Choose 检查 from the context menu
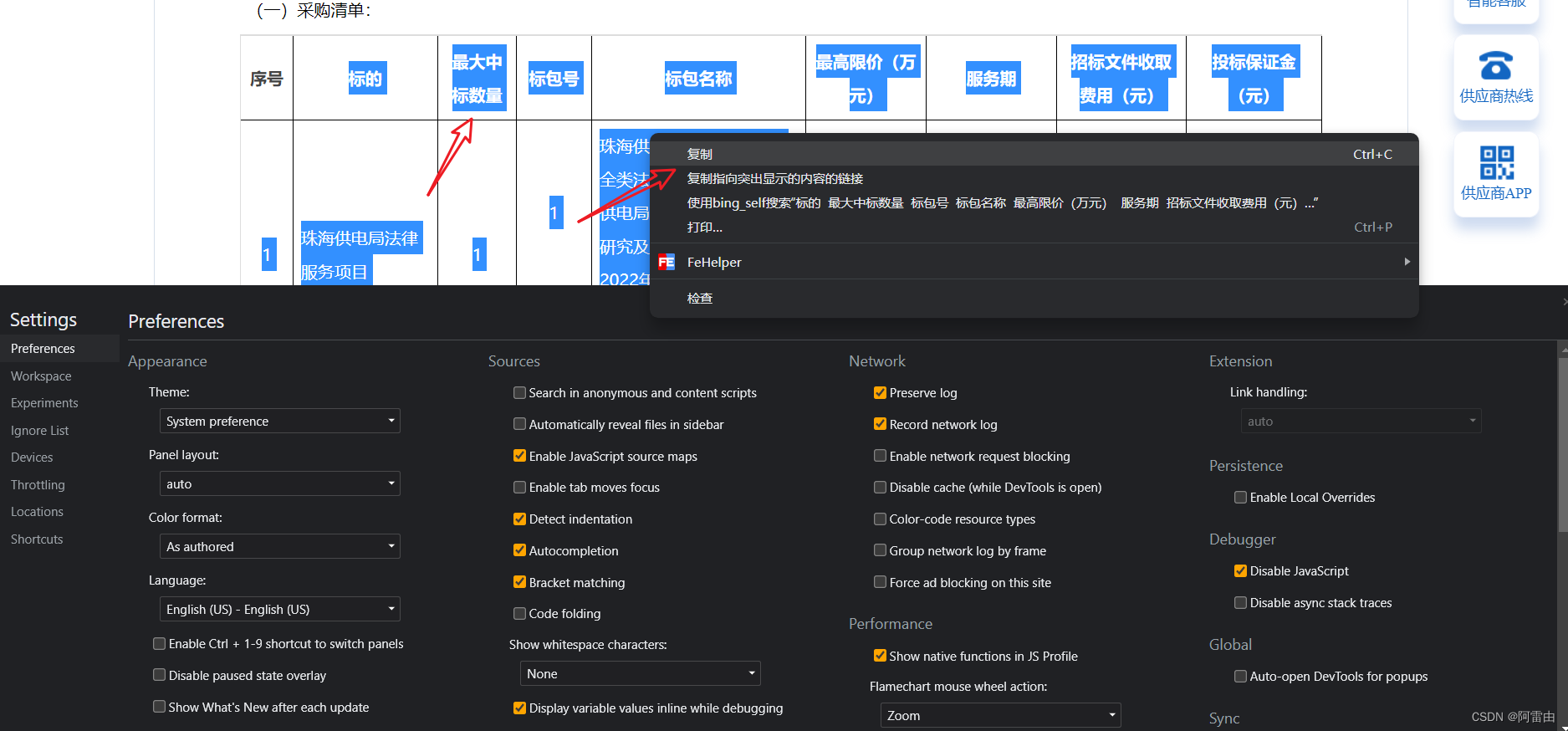1568x731 pixels. [1034, 298]
